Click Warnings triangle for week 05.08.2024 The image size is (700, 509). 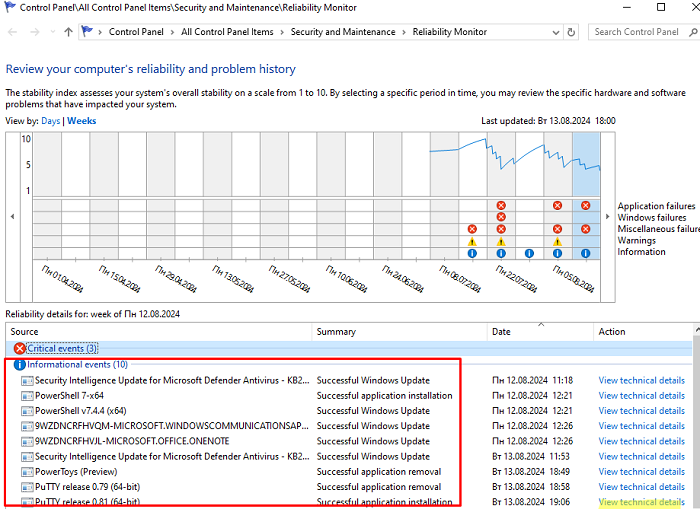[557, 242]
